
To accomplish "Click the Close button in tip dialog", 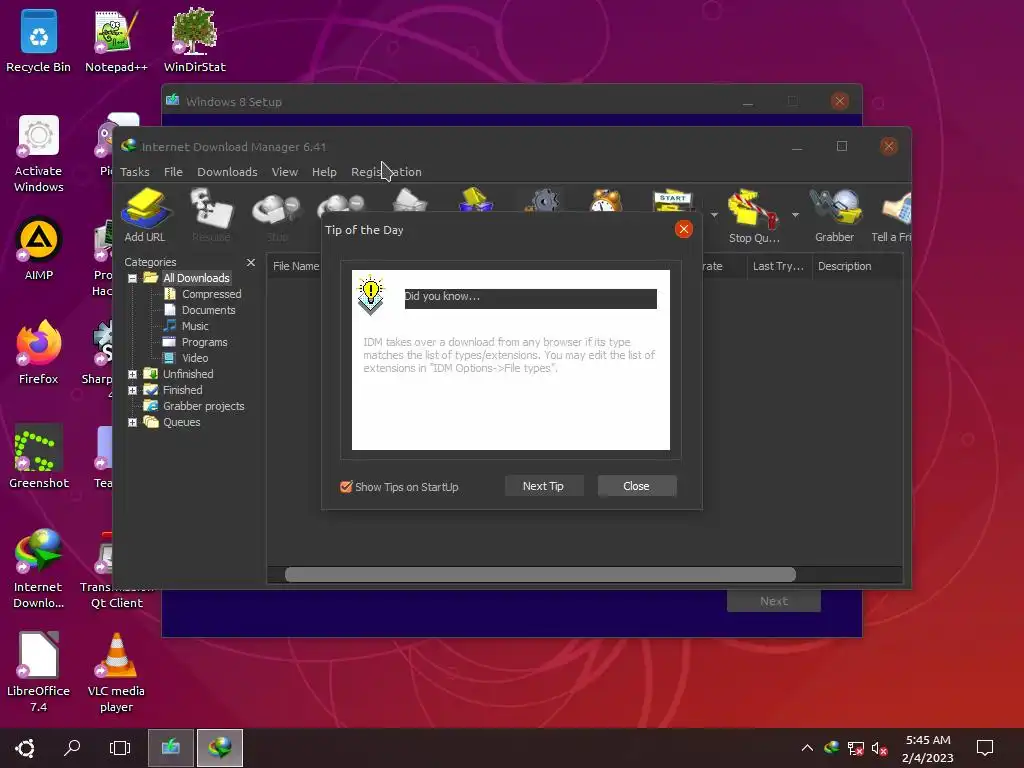I will (636, 486).
